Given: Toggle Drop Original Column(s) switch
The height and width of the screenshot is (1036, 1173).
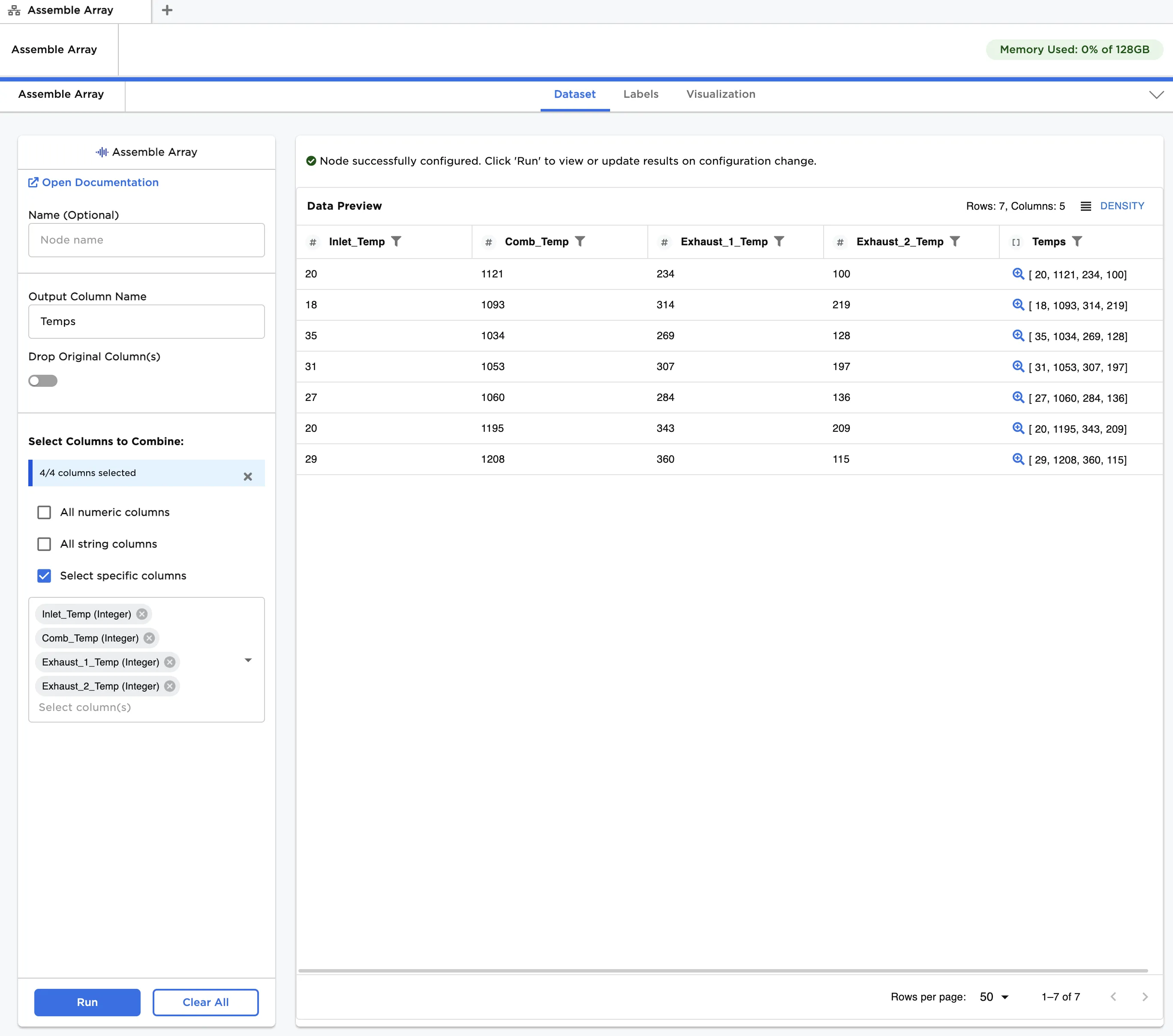Looking at the screenshot, I should 43,380.
